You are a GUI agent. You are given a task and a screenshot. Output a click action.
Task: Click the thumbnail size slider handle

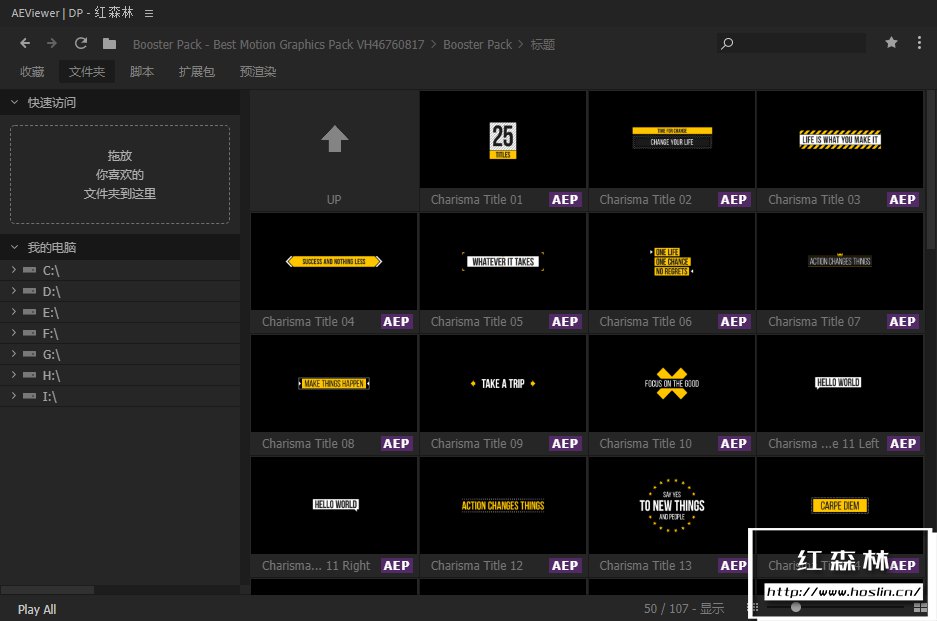(795, 607)
